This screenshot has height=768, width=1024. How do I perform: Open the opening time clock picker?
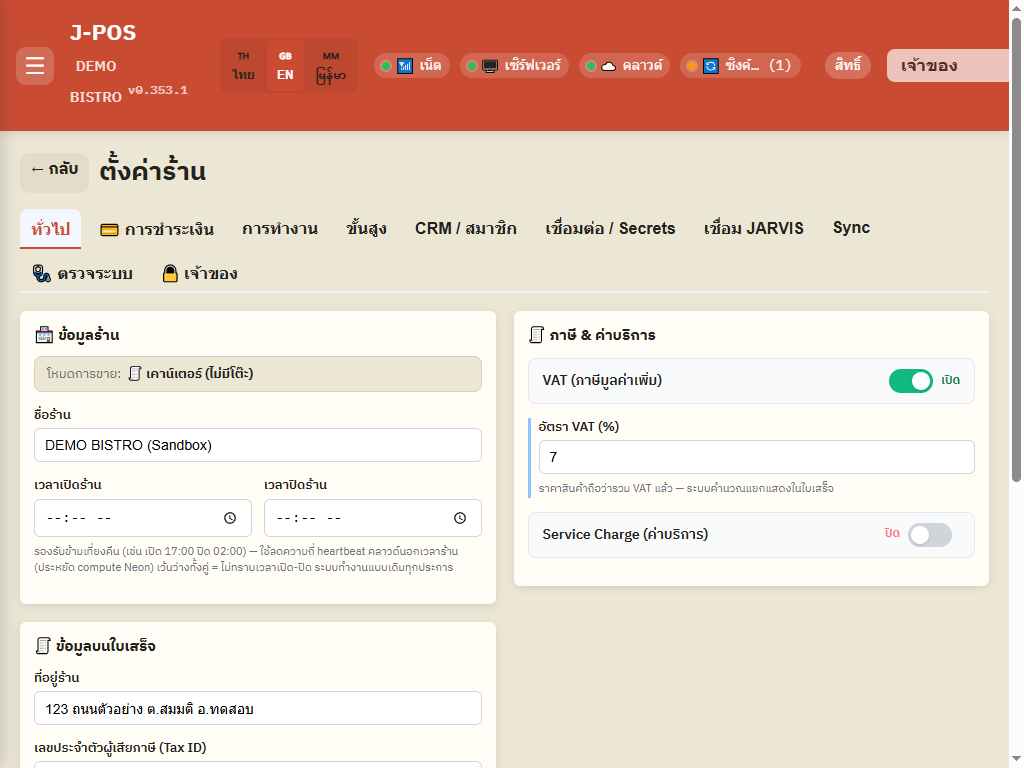point(230,518)
